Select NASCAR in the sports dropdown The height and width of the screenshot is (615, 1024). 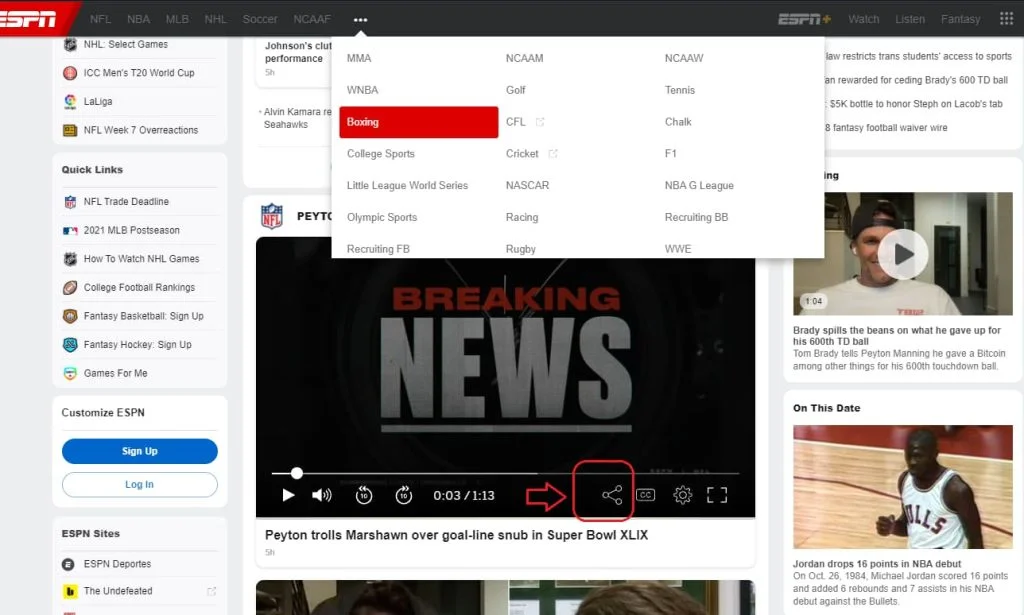(527, 185)
